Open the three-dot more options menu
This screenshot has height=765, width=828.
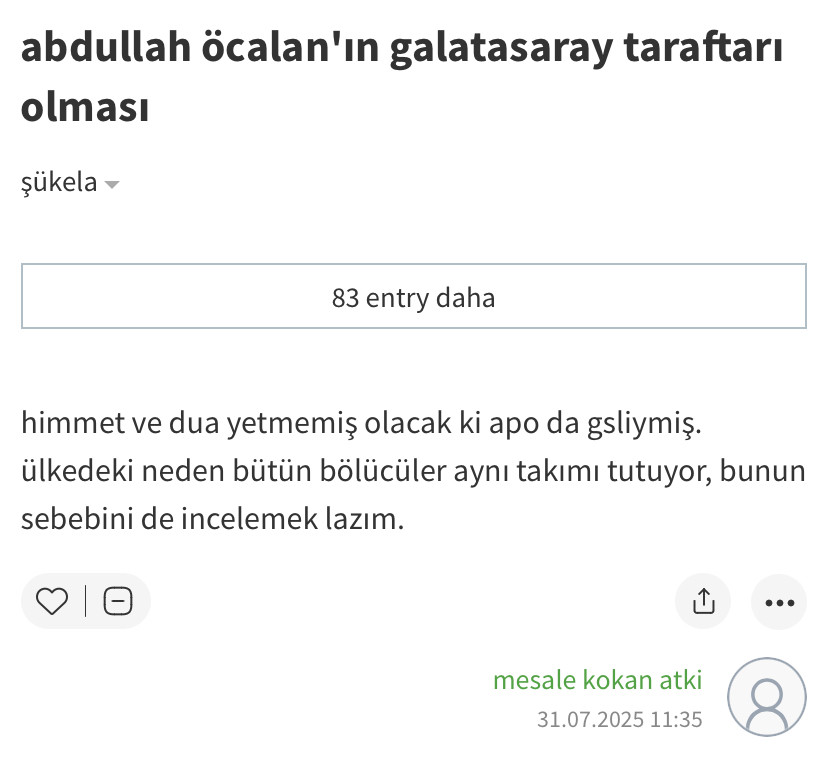click(778, 602)
